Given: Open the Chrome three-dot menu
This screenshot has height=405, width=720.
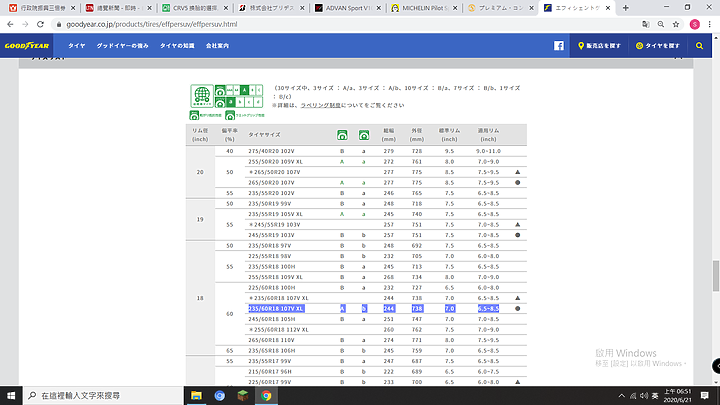Looking at the screenshot, I should coord(710,24).
